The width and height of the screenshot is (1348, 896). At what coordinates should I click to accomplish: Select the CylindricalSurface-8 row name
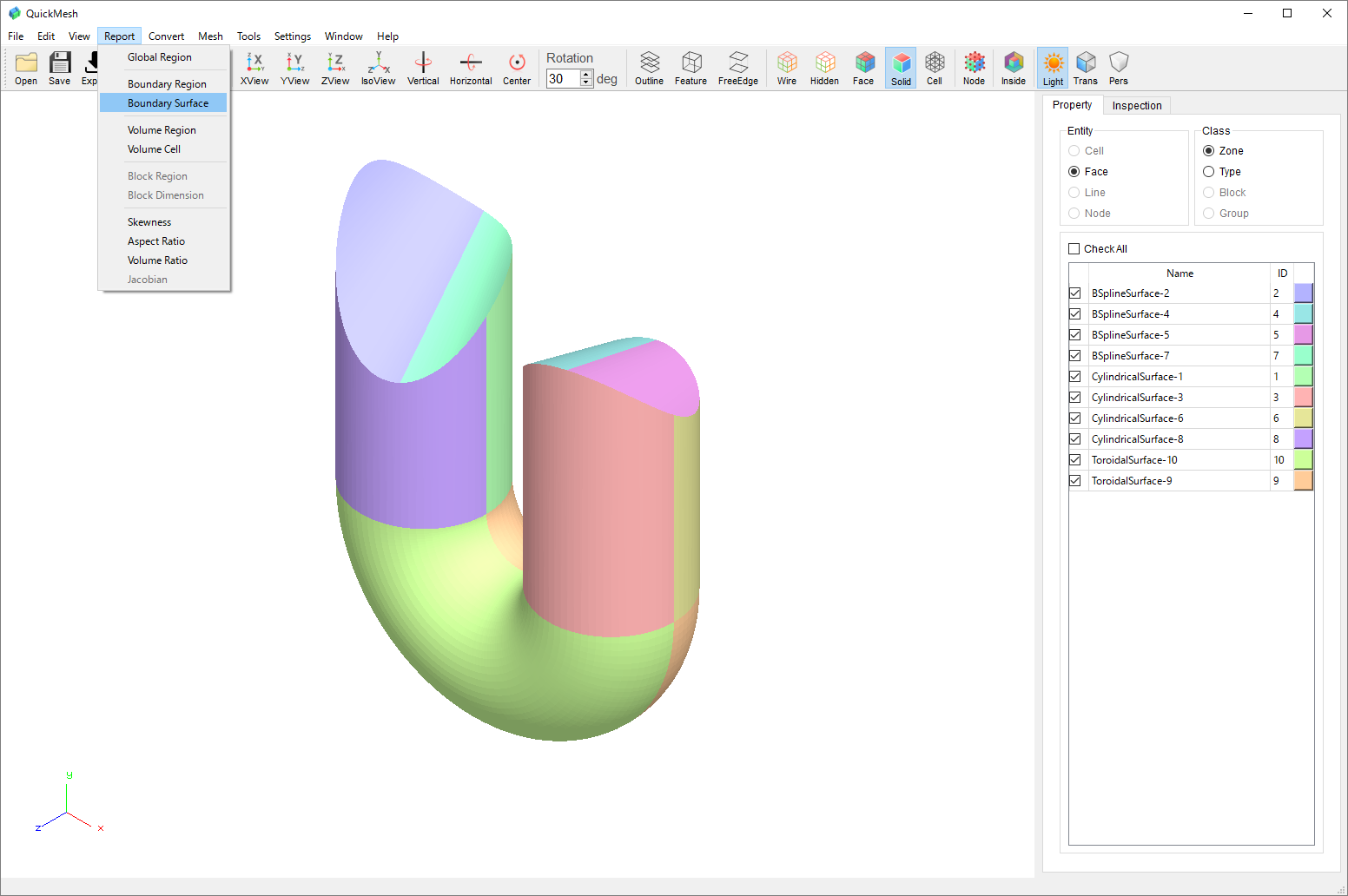click(1137, 439)
